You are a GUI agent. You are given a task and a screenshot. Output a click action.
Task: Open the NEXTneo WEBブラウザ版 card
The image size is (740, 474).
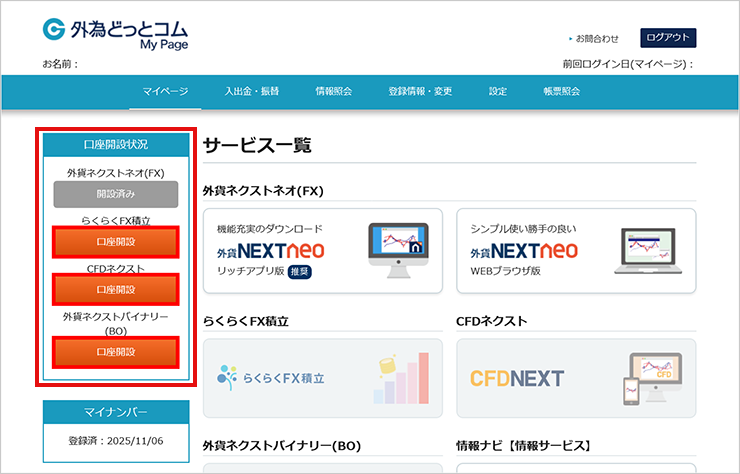pyautogui.click(x=576, y=251)
